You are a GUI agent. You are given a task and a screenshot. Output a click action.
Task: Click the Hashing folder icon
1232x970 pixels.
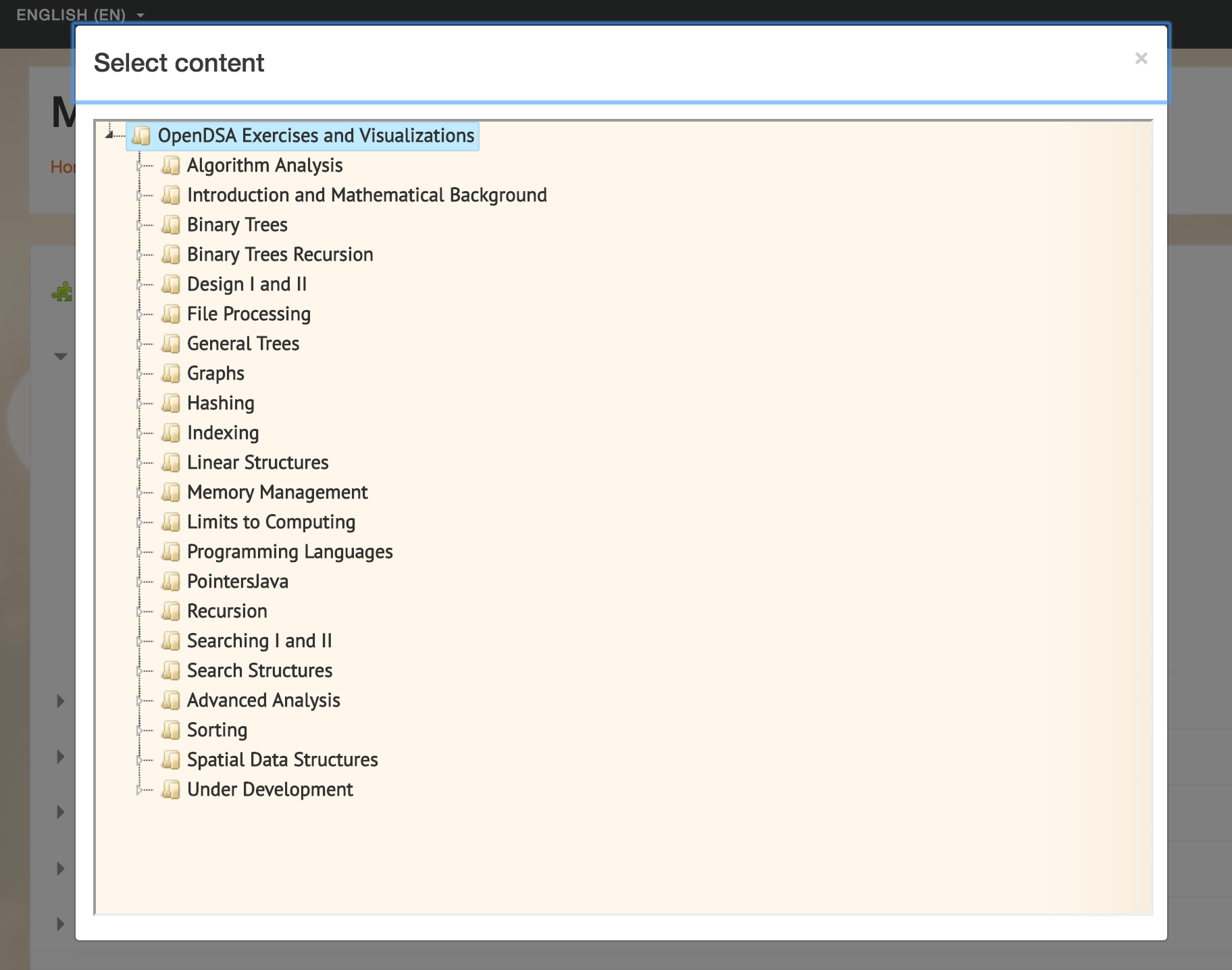tap(171, 403)
